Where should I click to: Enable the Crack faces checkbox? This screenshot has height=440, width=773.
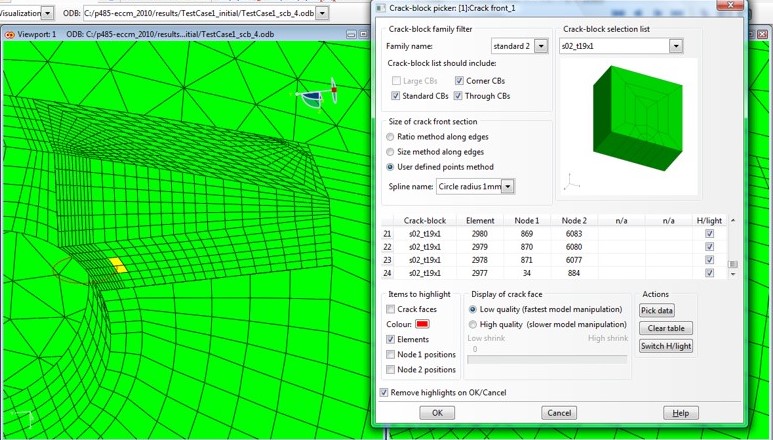391,309
